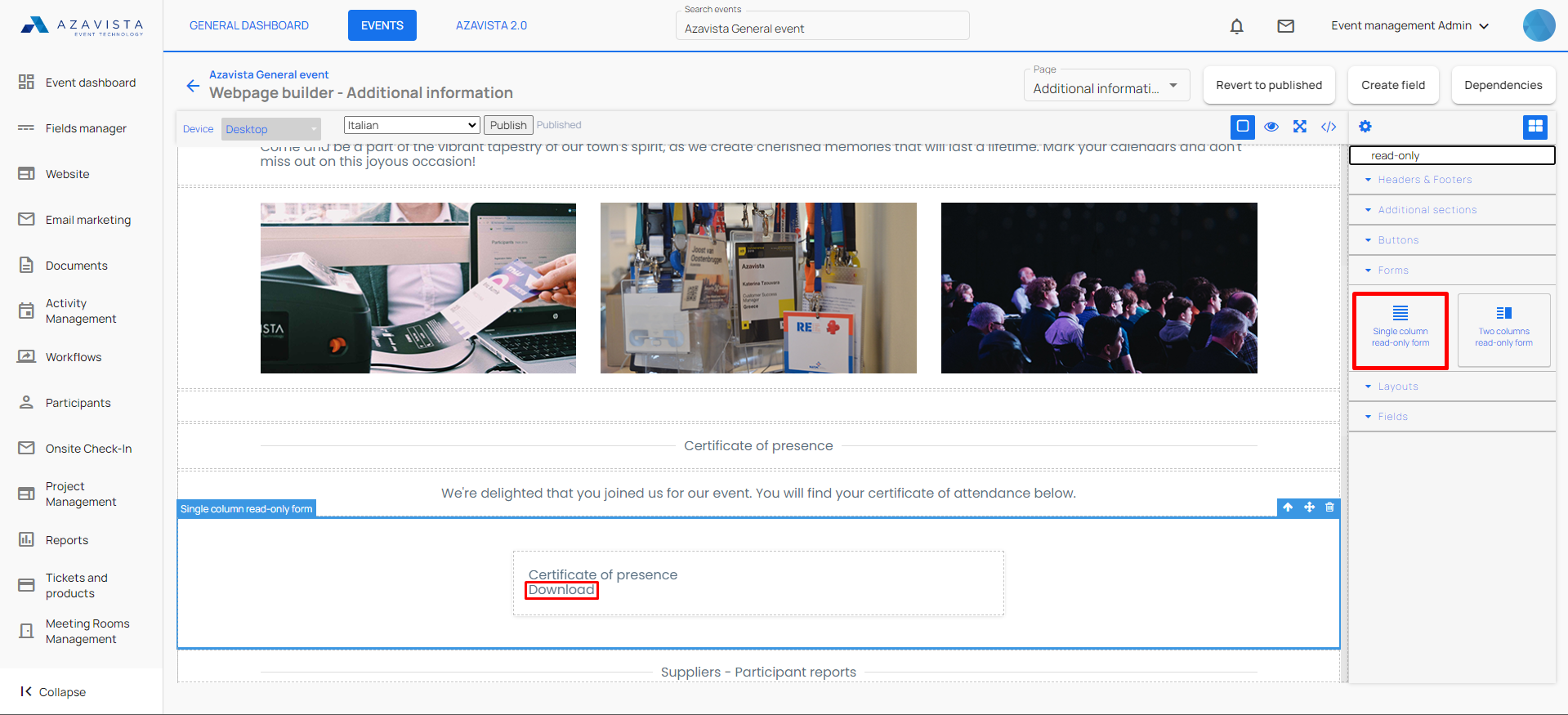Collapse Forms category
Viewport: 1568px width, 715px height.
[x=1452, y=270]
